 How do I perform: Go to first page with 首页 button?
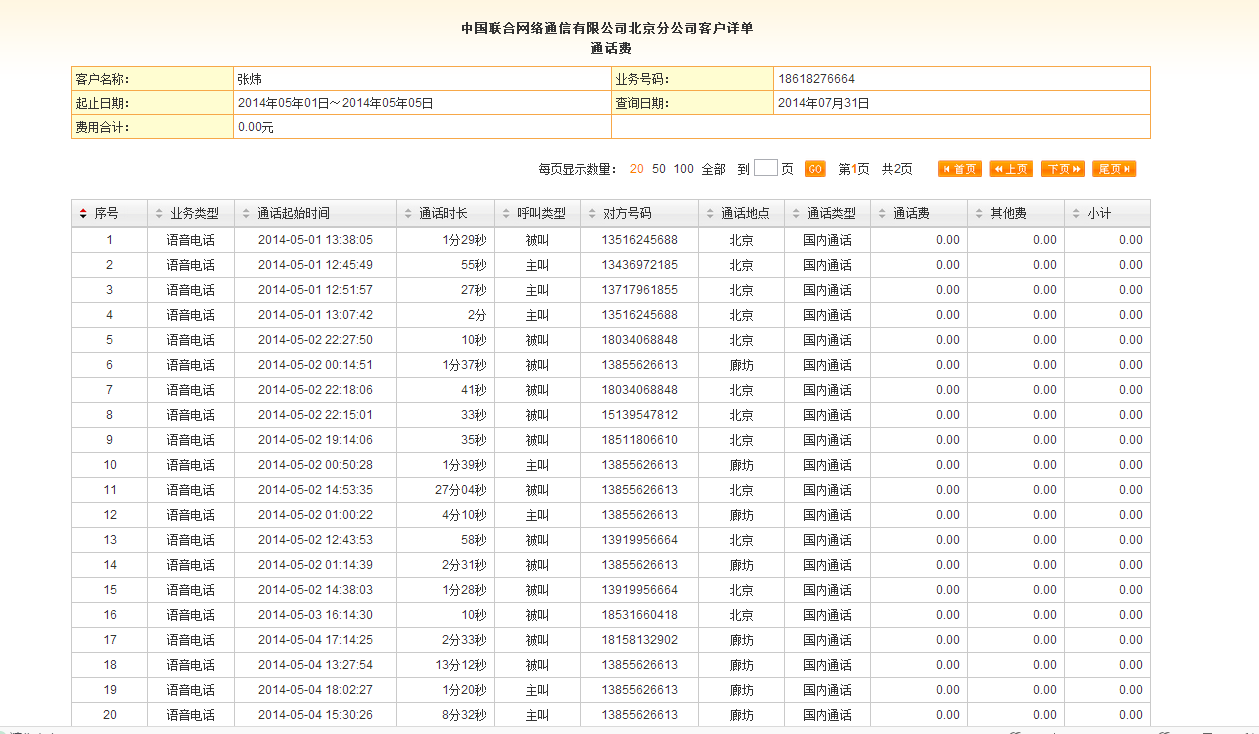tap(959, 169)
